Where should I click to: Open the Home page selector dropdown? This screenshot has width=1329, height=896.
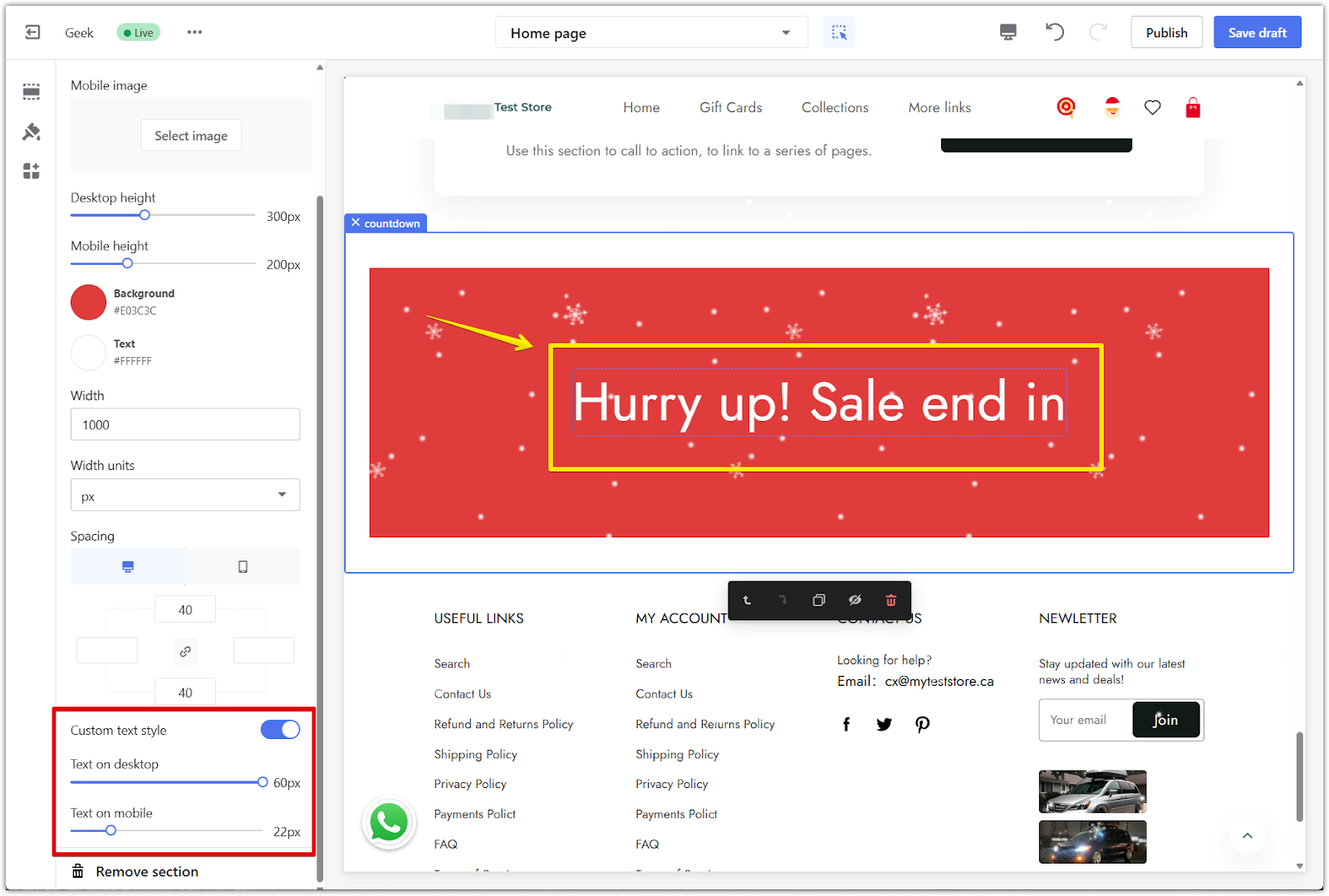click(x=650, y=33)
